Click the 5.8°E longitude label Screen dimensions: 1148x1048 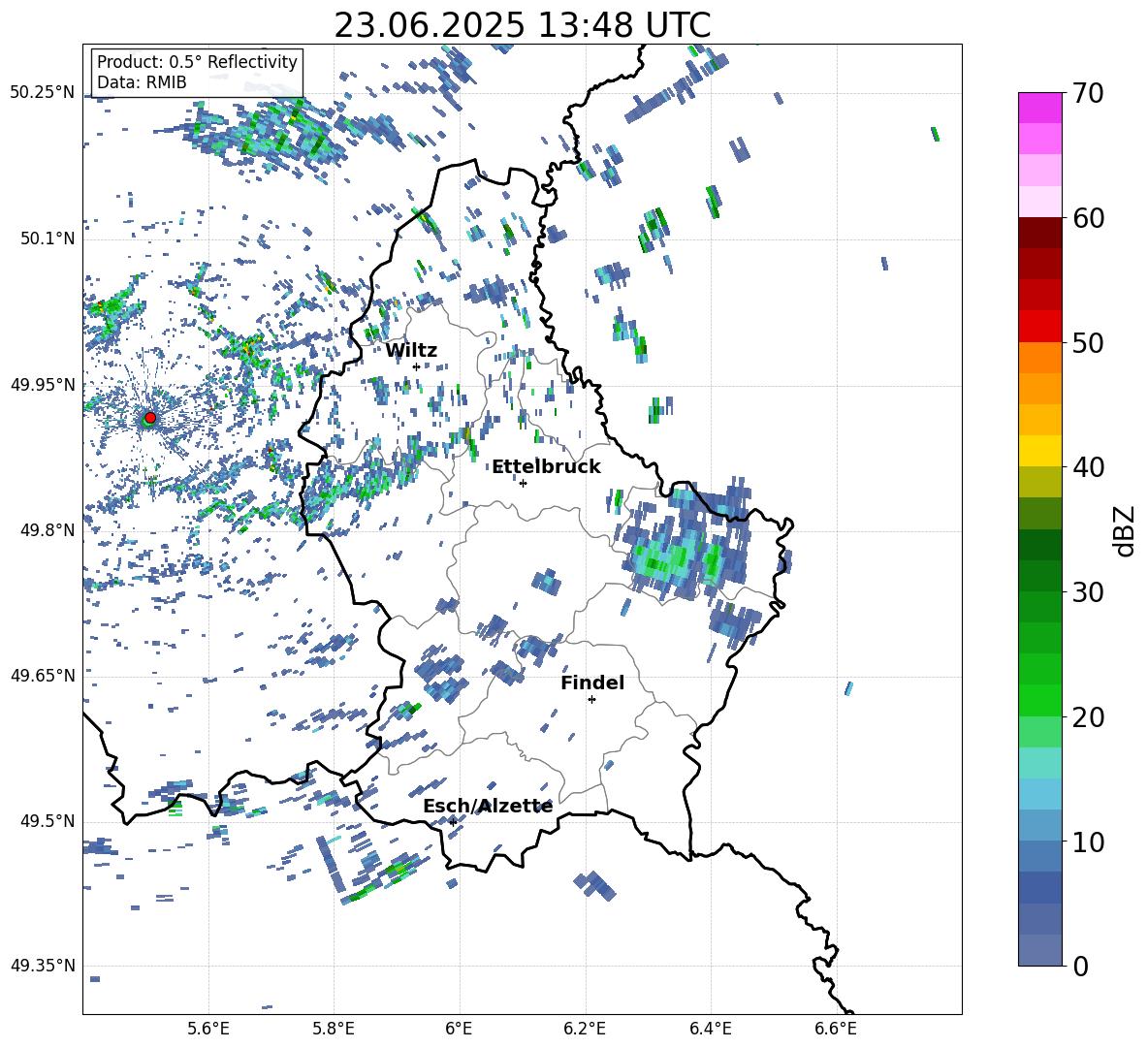coord(334,1029)
